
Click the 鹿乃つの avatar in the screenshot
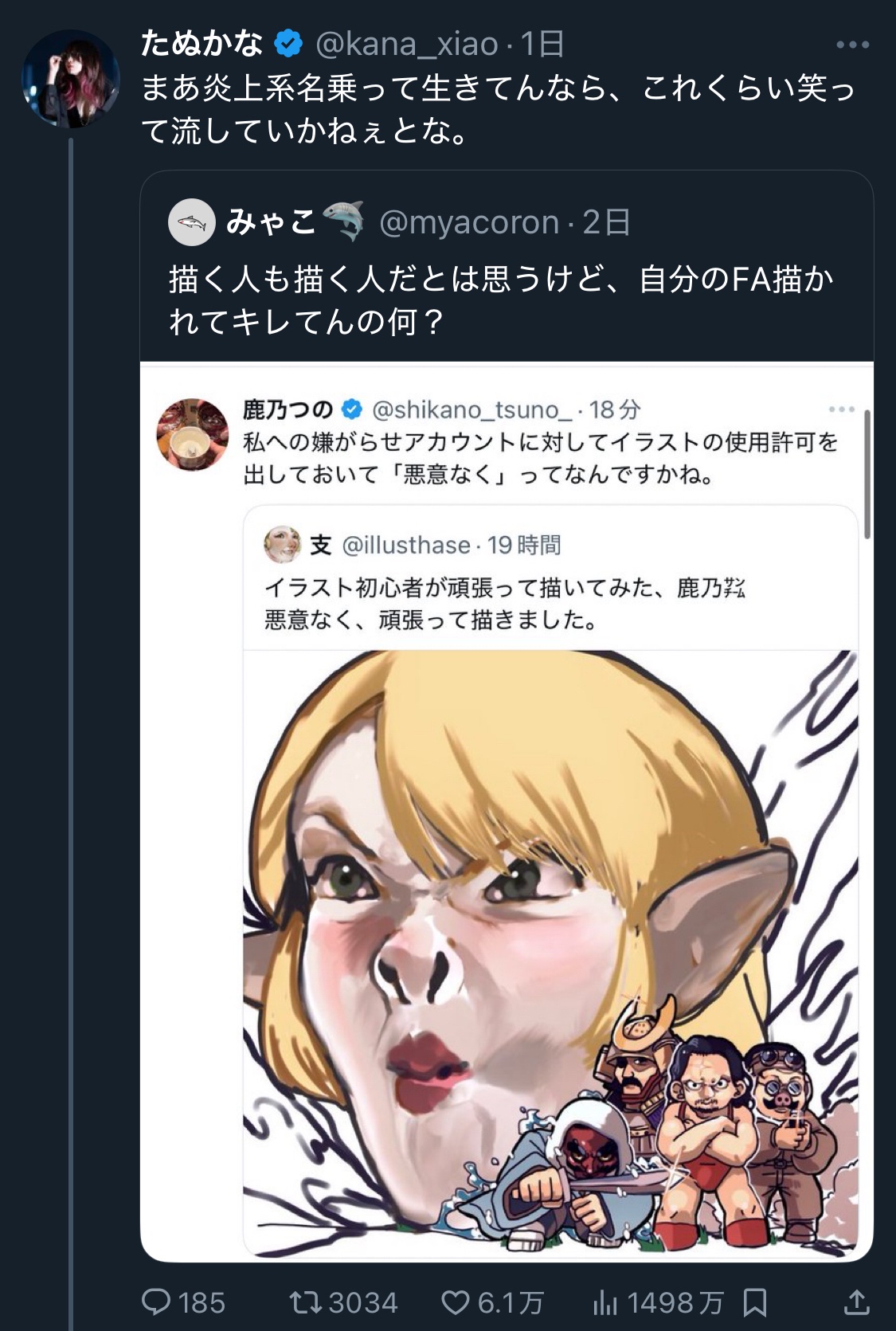click(194, 434)
